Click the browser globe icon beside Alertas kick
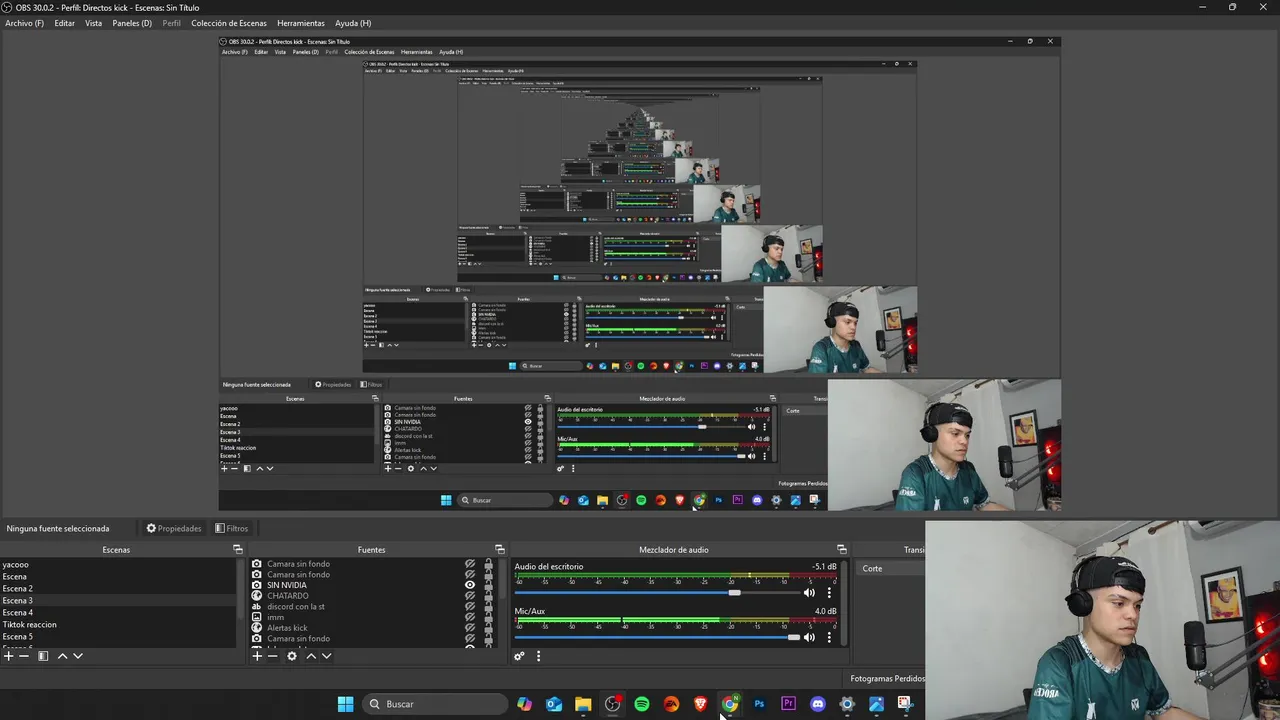Screen dimensions: 1280x720 [257, 628]
